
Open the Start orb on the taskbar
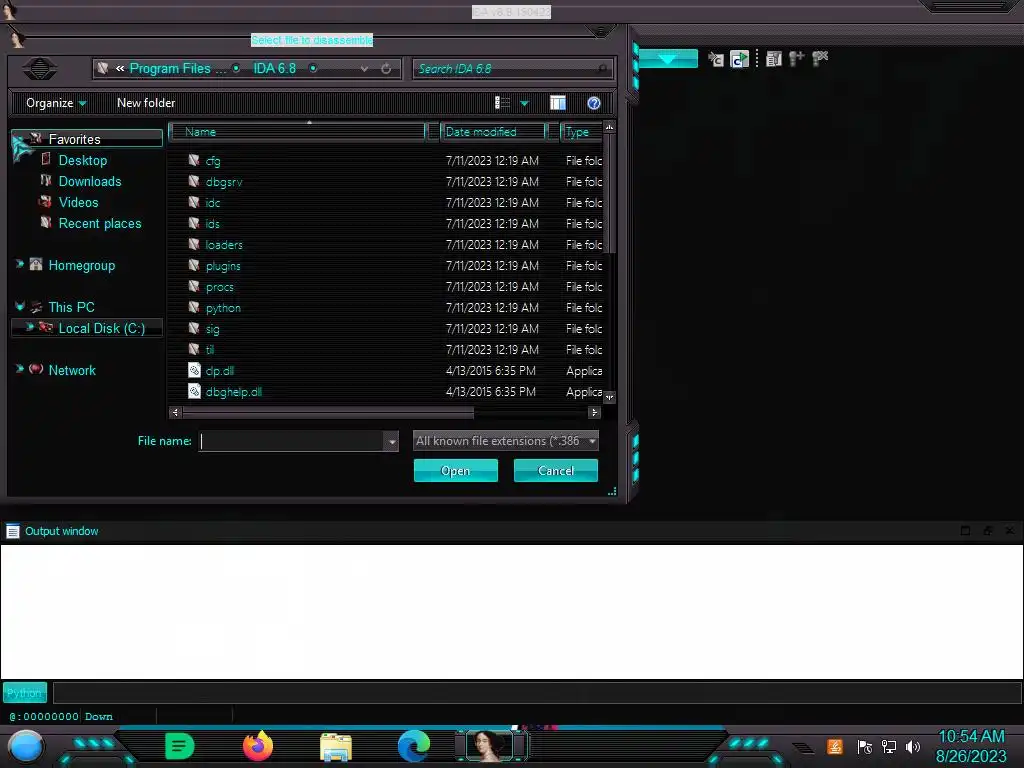26,747
